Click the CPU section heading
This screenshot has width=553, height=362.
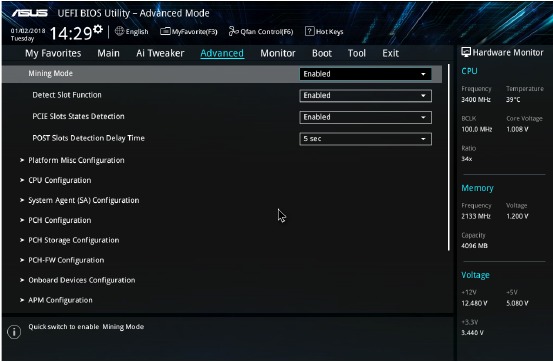[469, 71]
